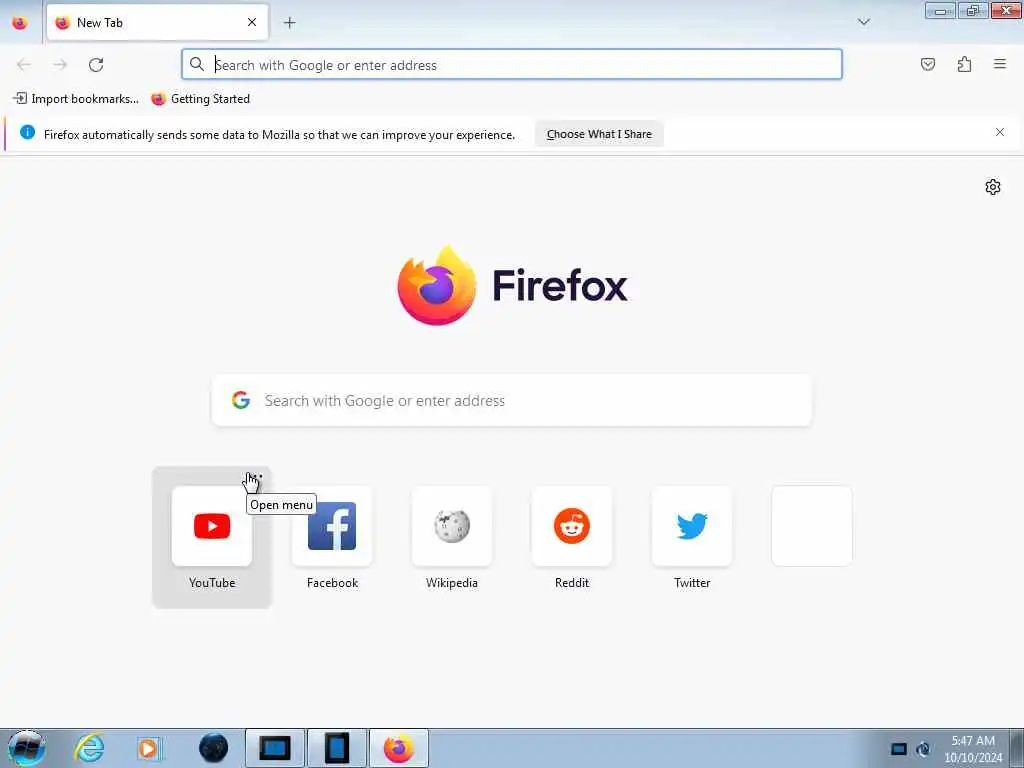Click the Firefox View pinned icon

(20, 22)
